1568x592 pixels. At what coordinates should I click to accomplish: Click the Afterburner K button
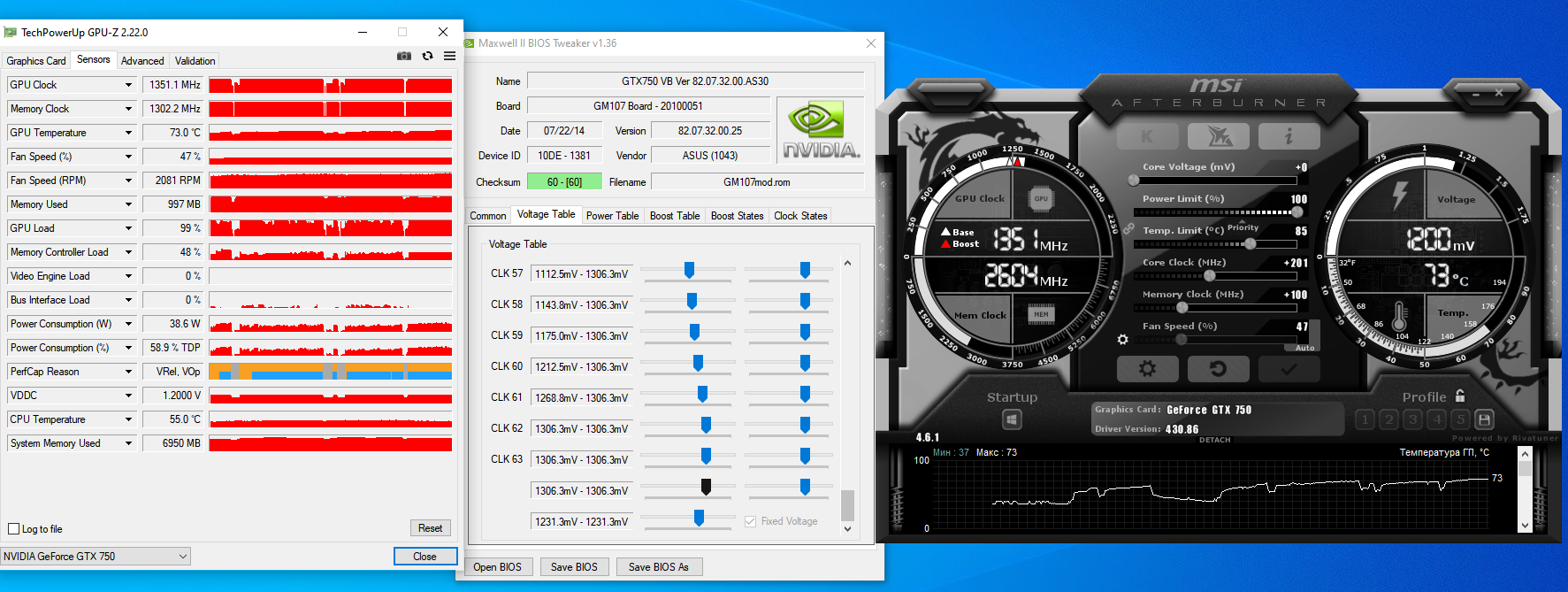click(1147, 136)
